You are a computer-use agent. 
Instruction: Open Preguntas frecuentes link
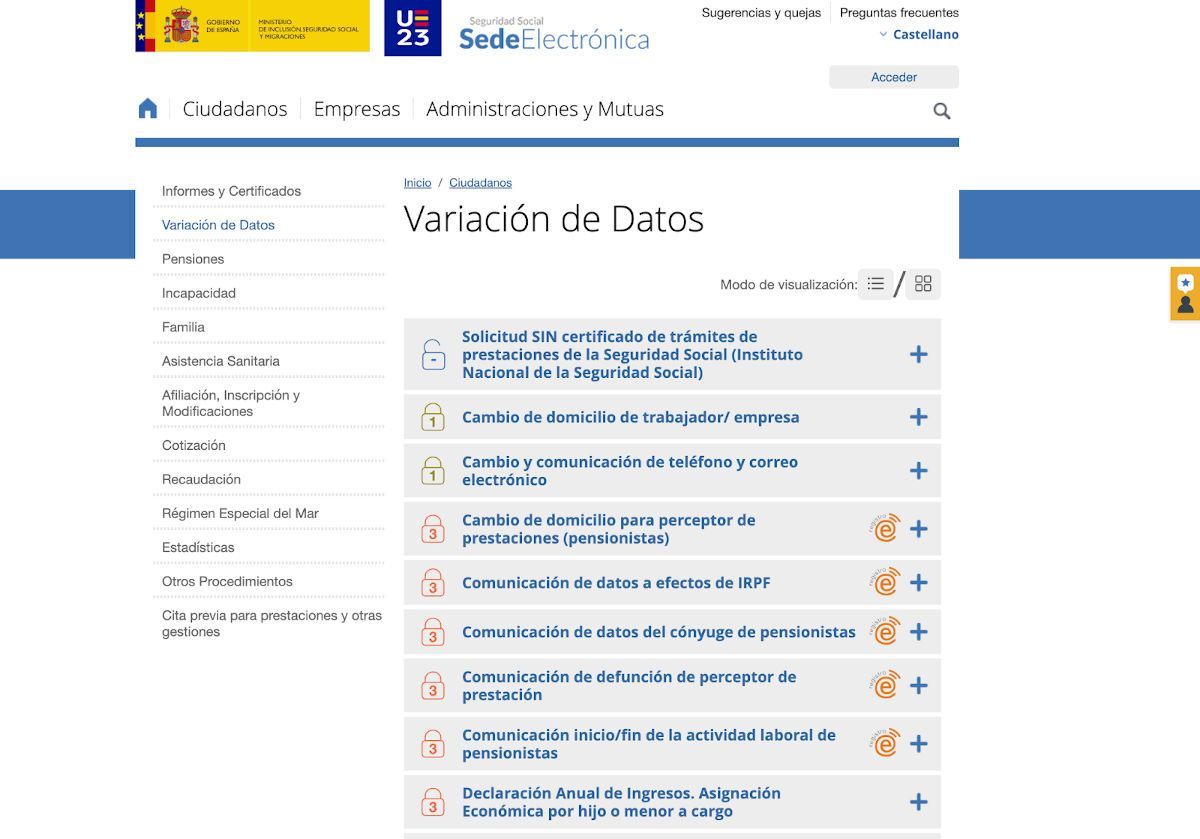tap(898, 13)
